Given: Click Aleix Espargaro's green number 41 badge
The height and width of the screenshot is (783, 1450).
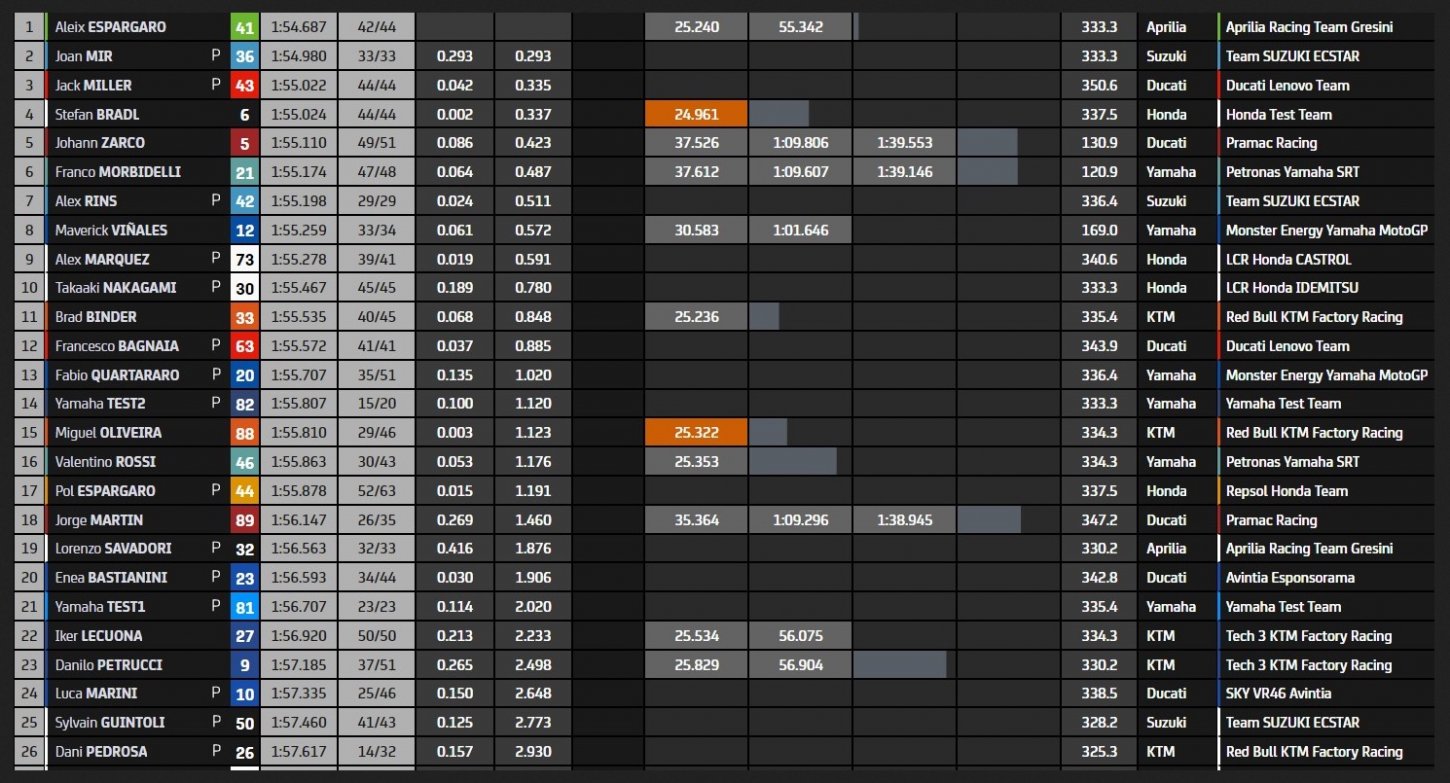Looking at the screenshot, I should coord(244,27).
